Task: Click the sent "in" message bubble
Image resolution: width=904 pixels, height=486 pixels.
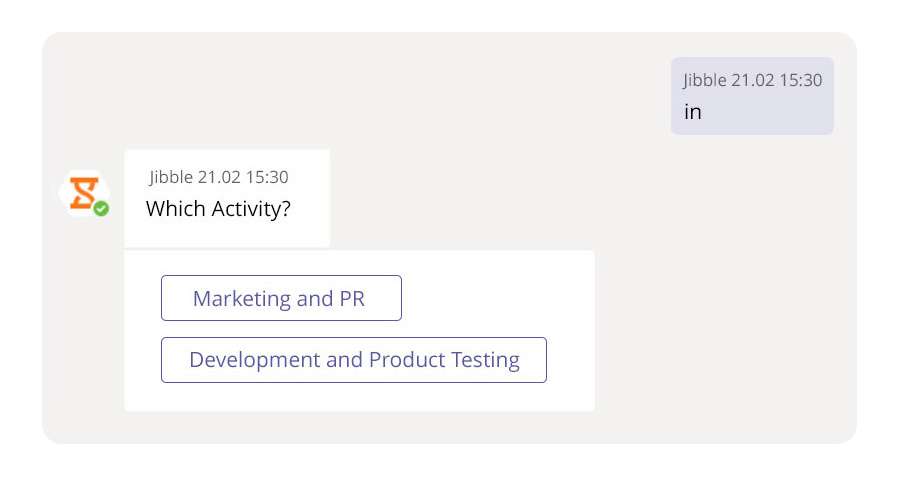Action: (752, 96)
